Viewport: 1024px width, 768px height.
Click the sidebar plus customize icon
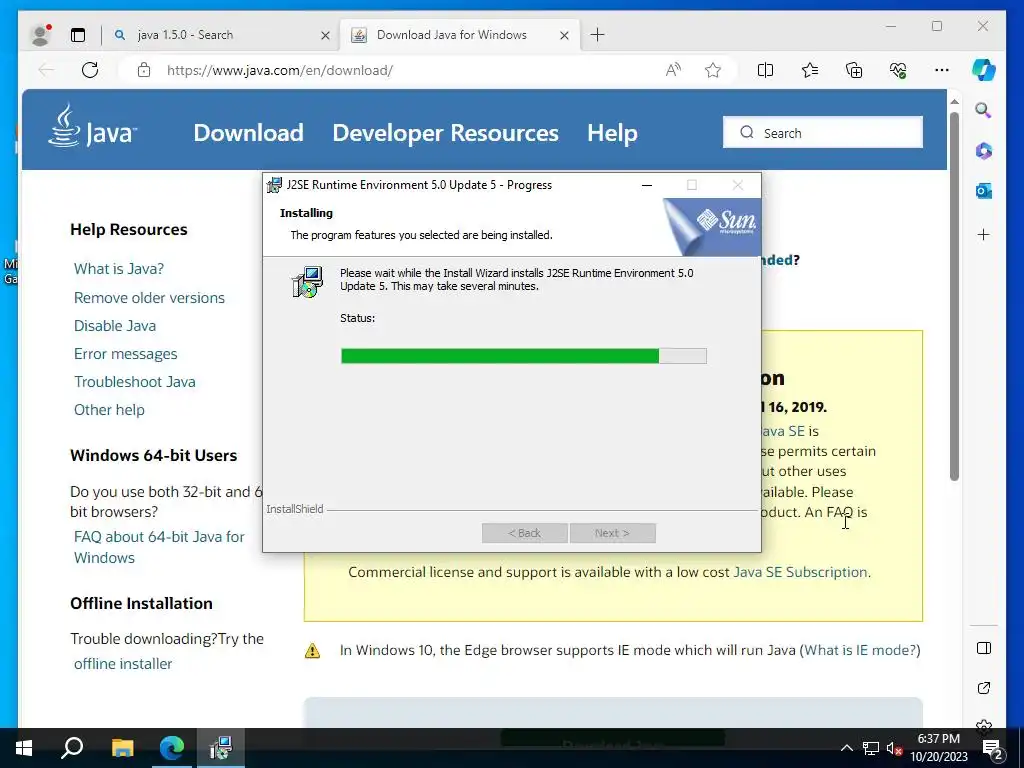pyautogui.click(x=984, y=234)
